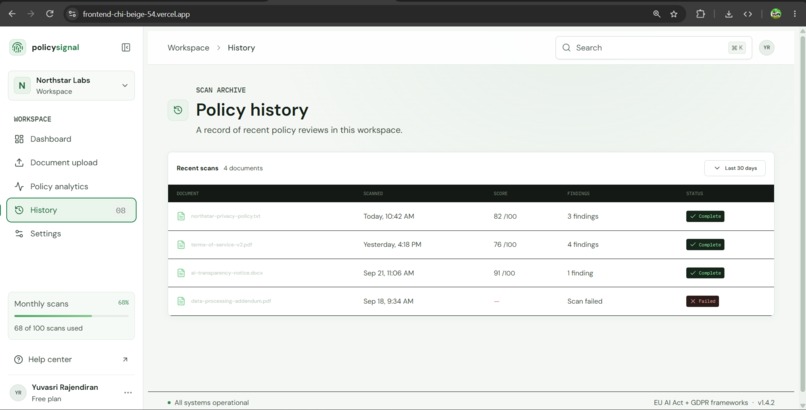The width and height of the screenshot is (806, 410).
Task: Click the Help center question-mark icon
Action: tap(19, 359)
